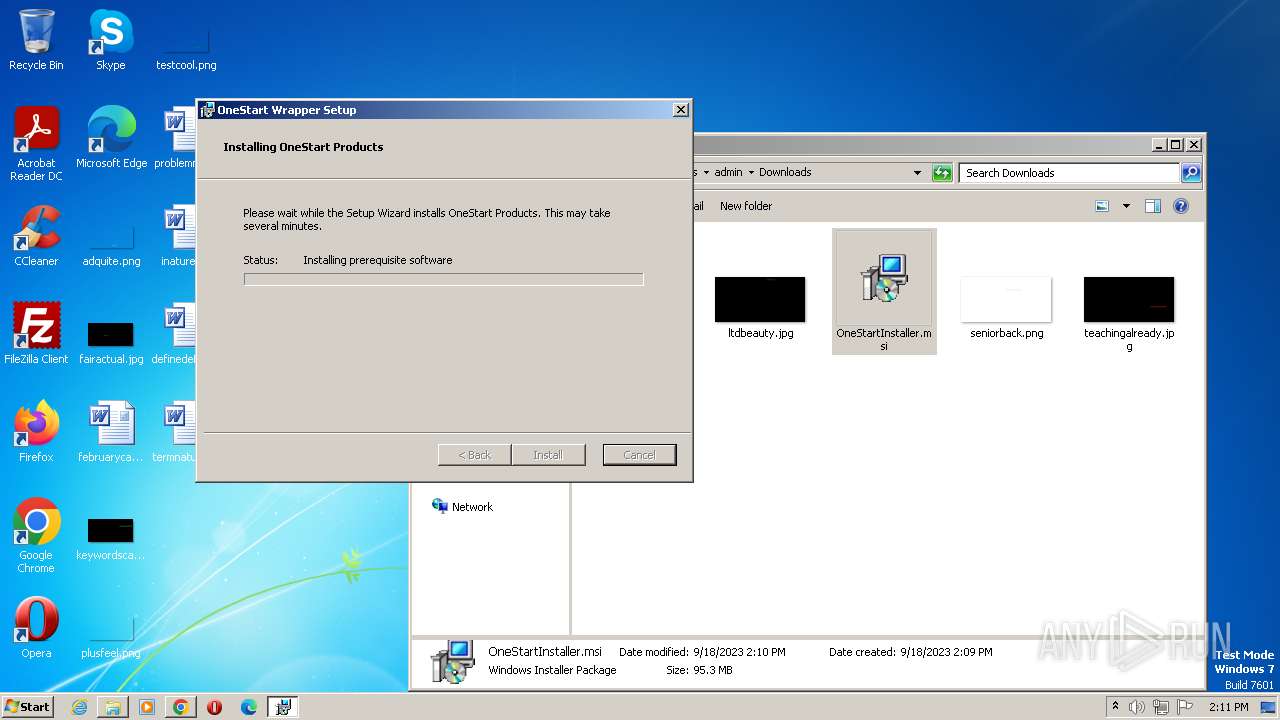1280x720 pixels.
Task: Open the view options dropdown arrow
Action: pos(1126,206)
